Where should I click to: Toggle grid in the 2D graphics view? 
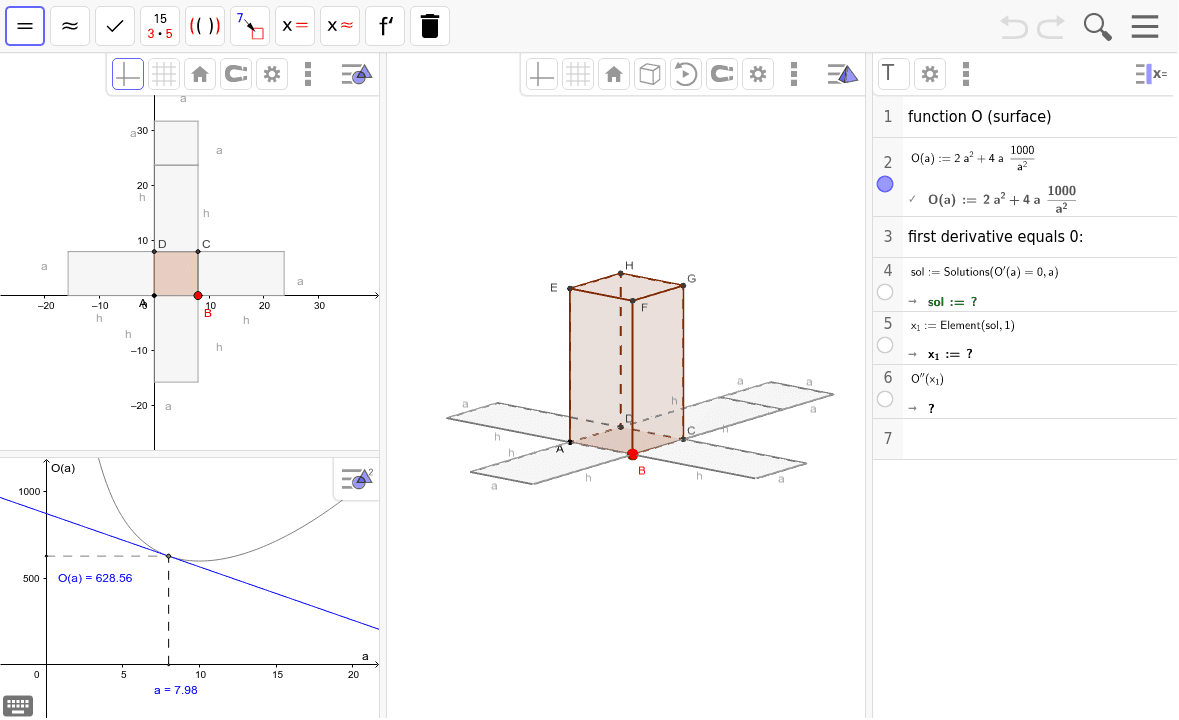[164, 74]
